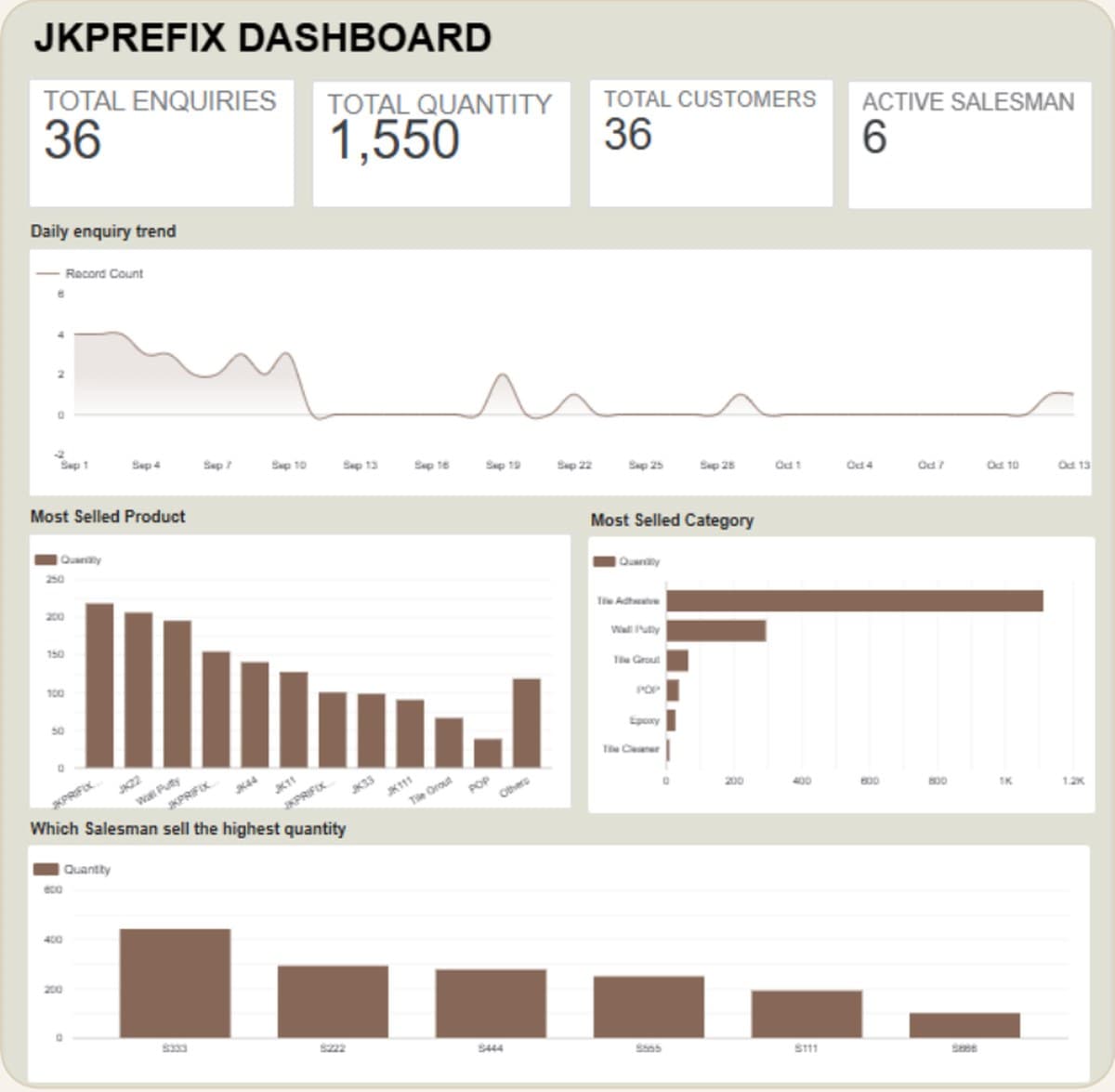Screen dimensions: 1115x1092
Task: Toggle Quantity legend swatch in Salesman chart
Action: tap(46, 869)
